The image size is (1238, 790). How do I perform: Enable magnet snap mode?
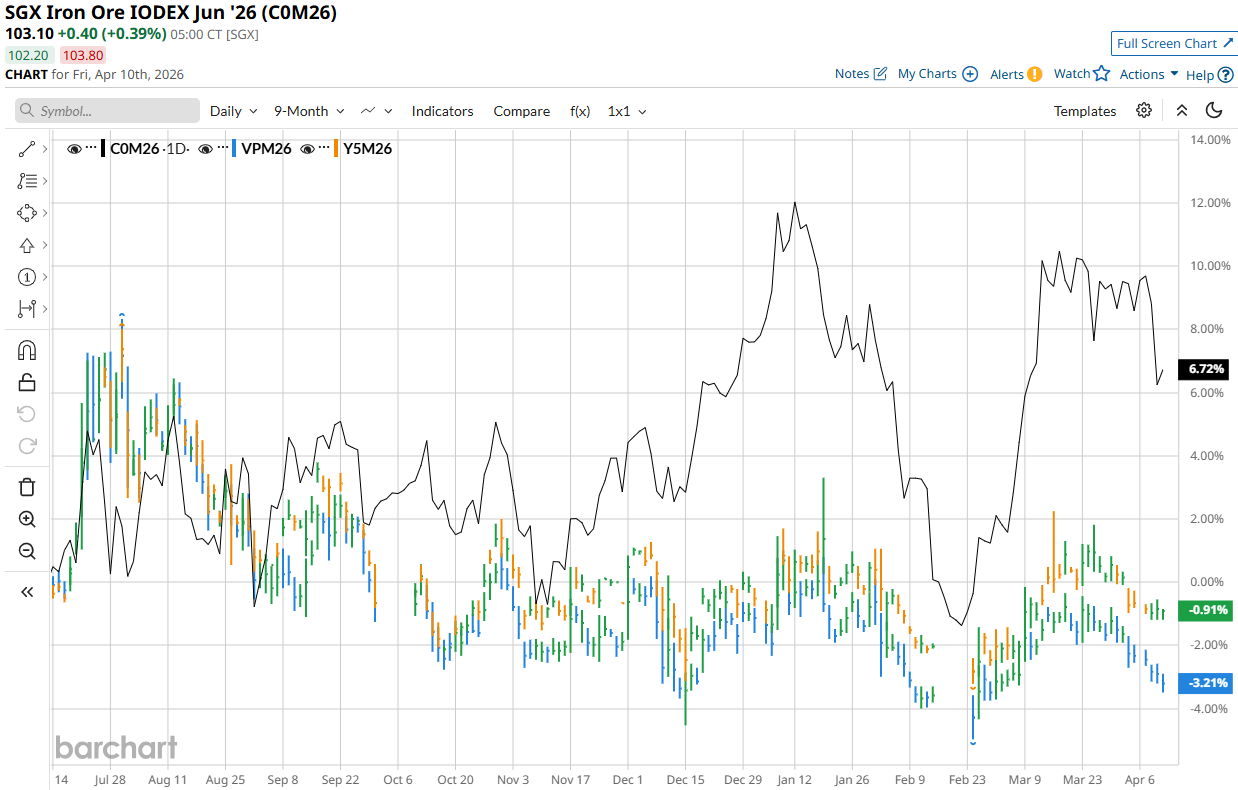click(x=27, y=350)
